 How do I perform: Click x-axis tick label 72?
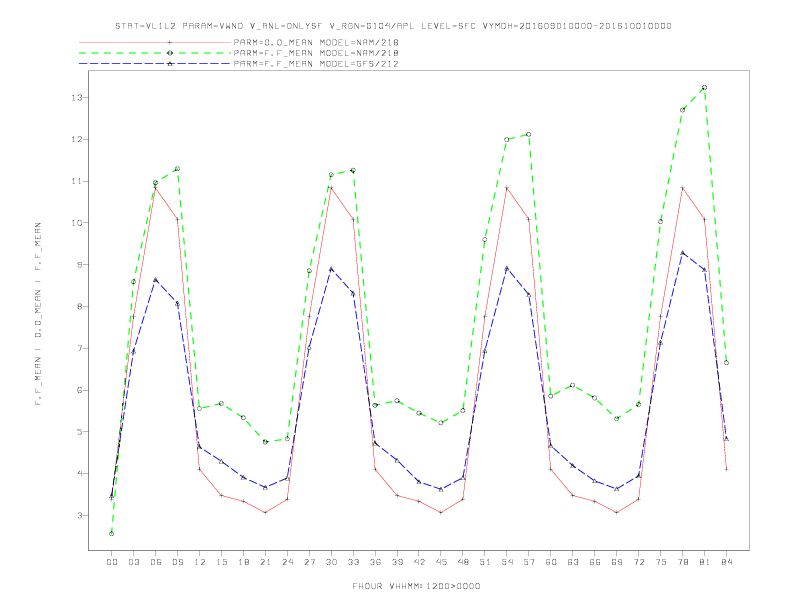(638, 562)
